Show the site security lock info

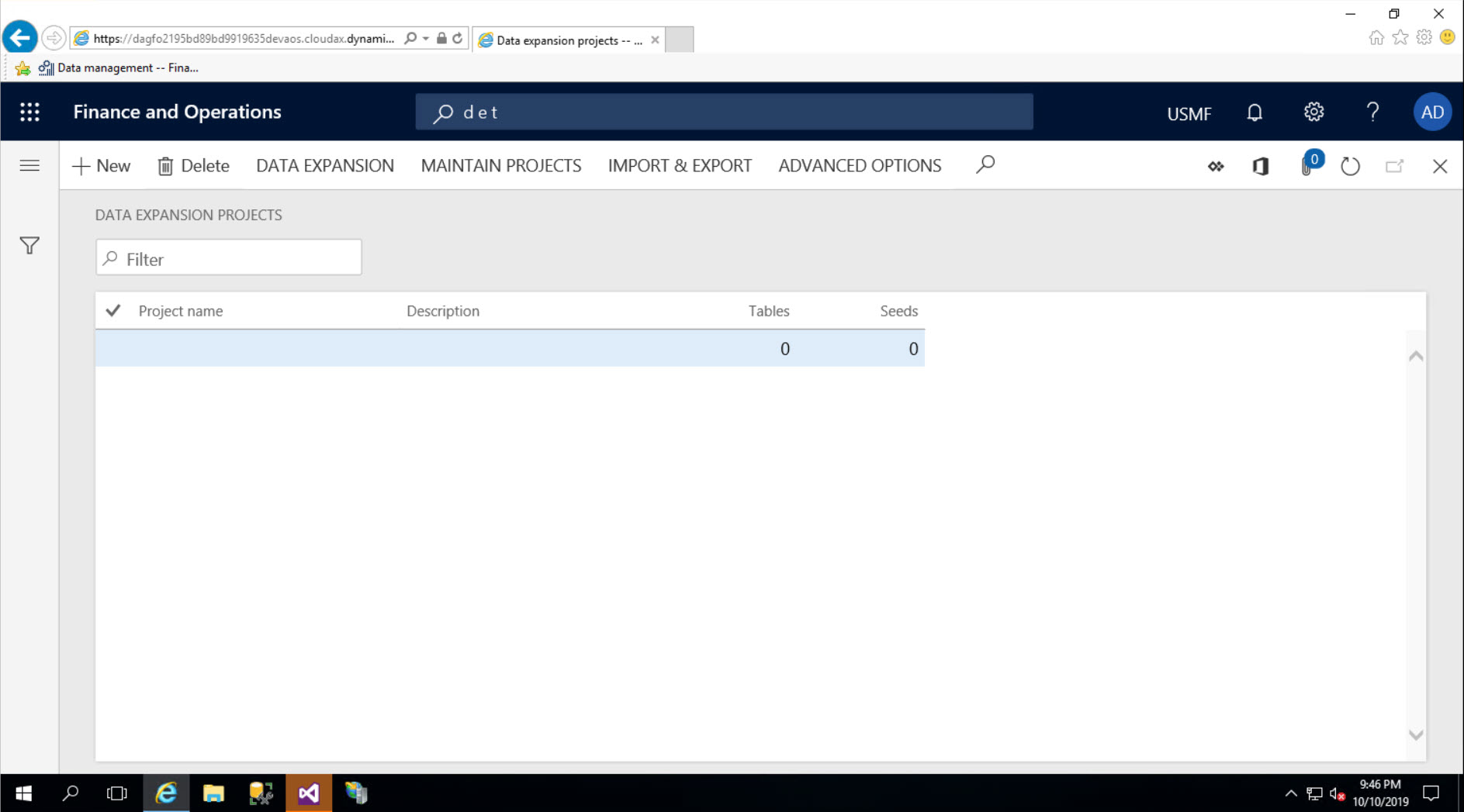click(x=441, y=39)
